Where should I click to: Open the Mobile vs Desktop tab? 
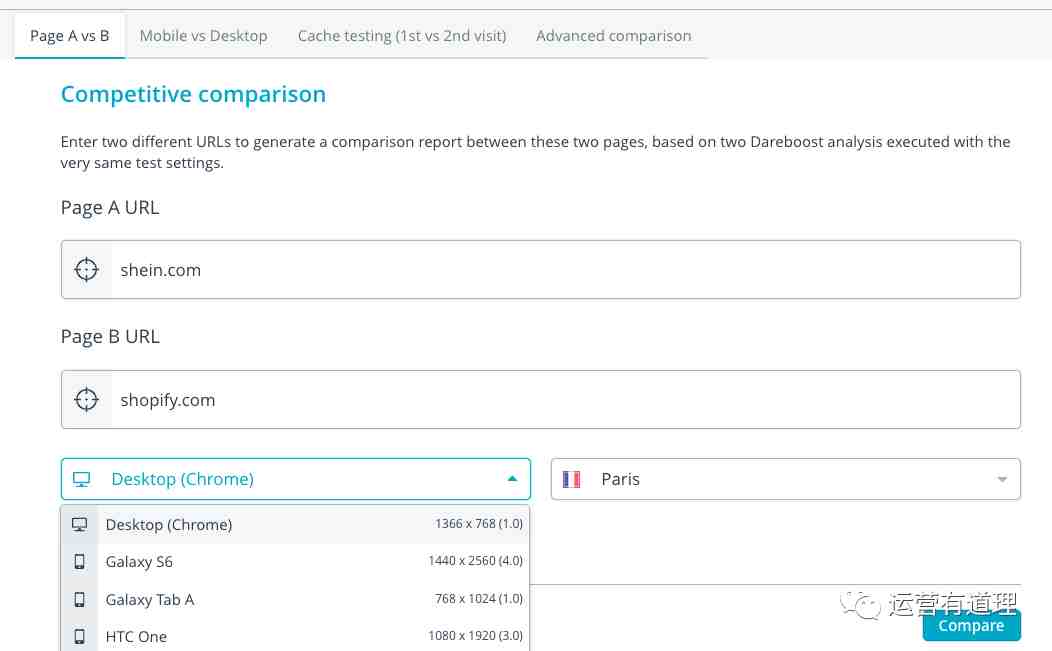(203, 36)
